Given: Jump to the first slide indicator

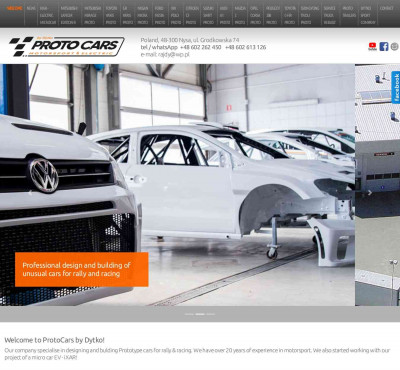Looking at the screenshot, I should tap(189, 314).
